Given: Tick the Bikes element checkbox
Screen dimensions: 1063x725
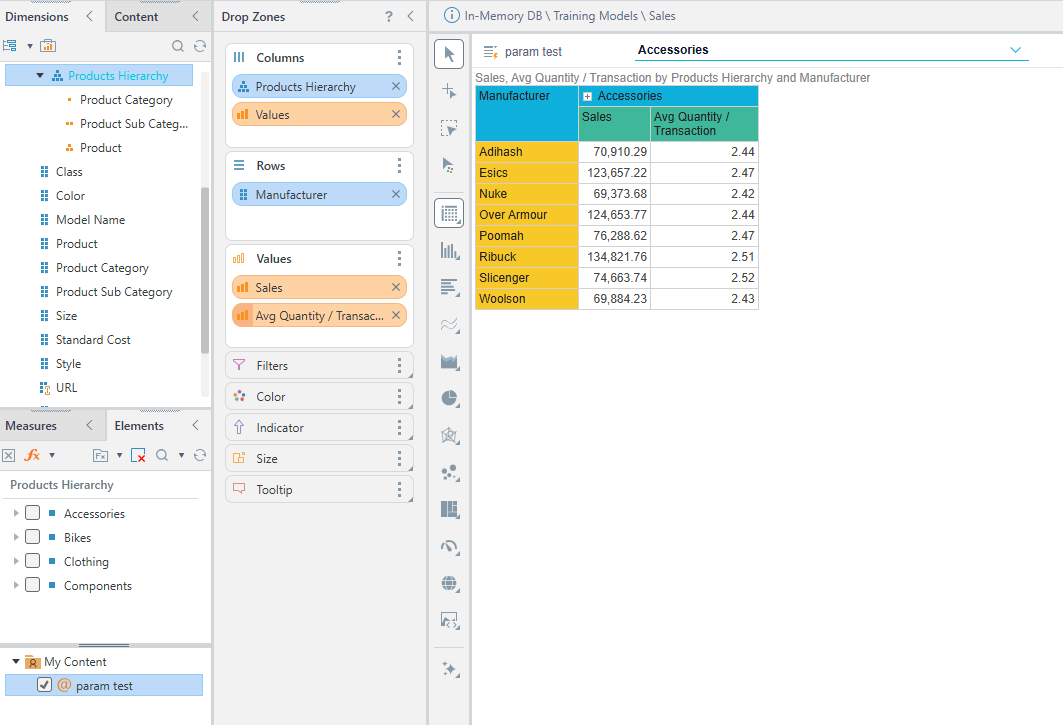Looking at the screenshot, I should 33,537.
